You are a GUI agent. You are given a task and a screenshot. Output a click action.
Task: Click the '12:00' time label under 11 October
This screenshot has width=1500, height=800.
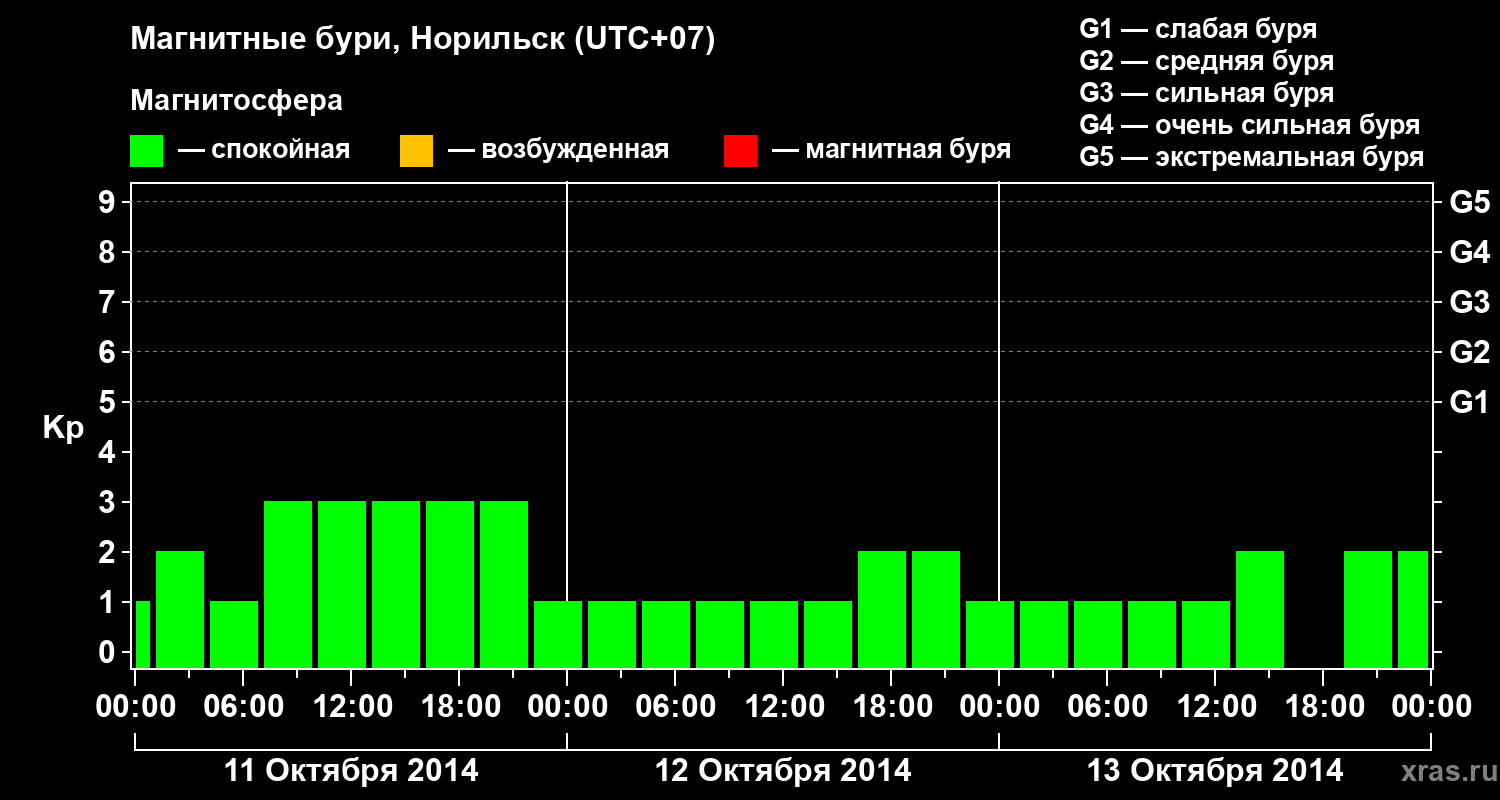tap(351, 706)
